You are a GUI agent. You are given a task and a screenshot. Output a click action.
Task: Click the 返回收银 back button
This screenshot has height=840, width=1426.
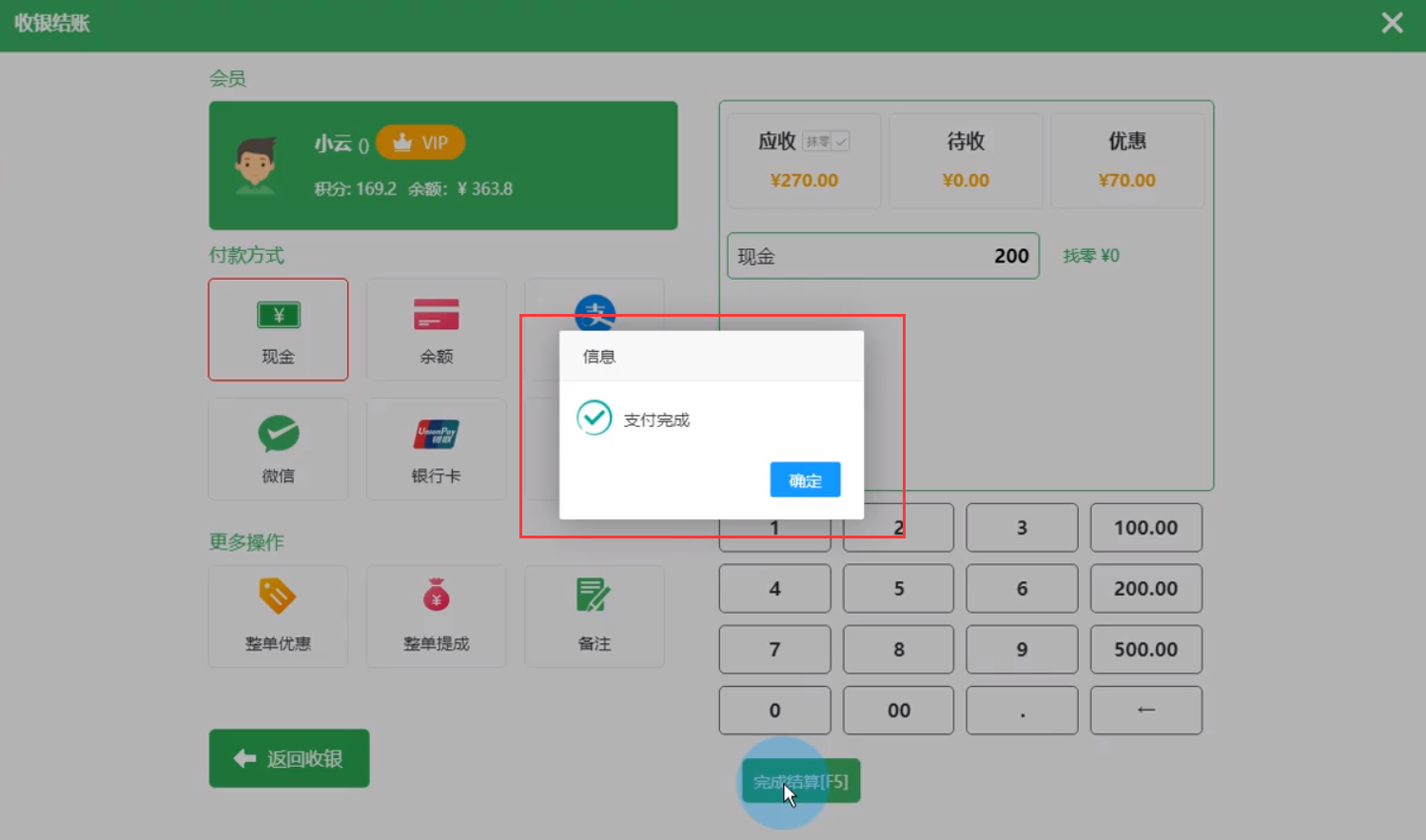coord(289,758)
